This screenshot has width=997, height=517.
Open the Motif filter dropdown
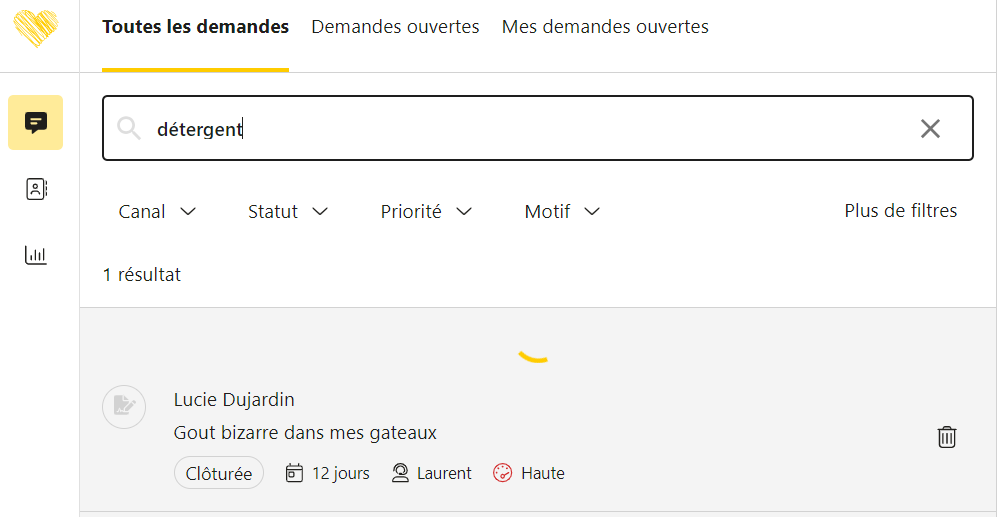click(562, 211)
